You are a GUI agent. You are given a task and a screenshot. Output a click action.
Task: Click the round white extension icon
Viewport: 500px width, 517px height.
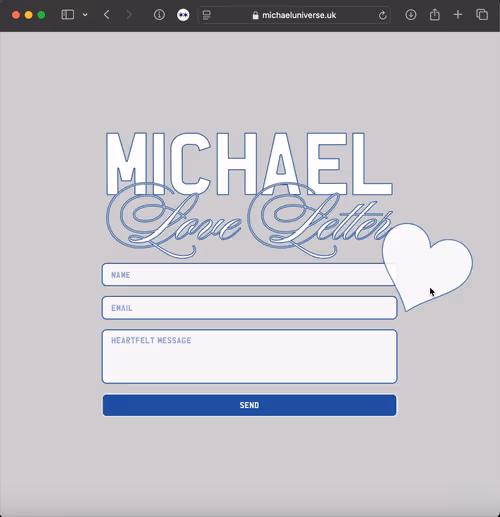point(183,15)
